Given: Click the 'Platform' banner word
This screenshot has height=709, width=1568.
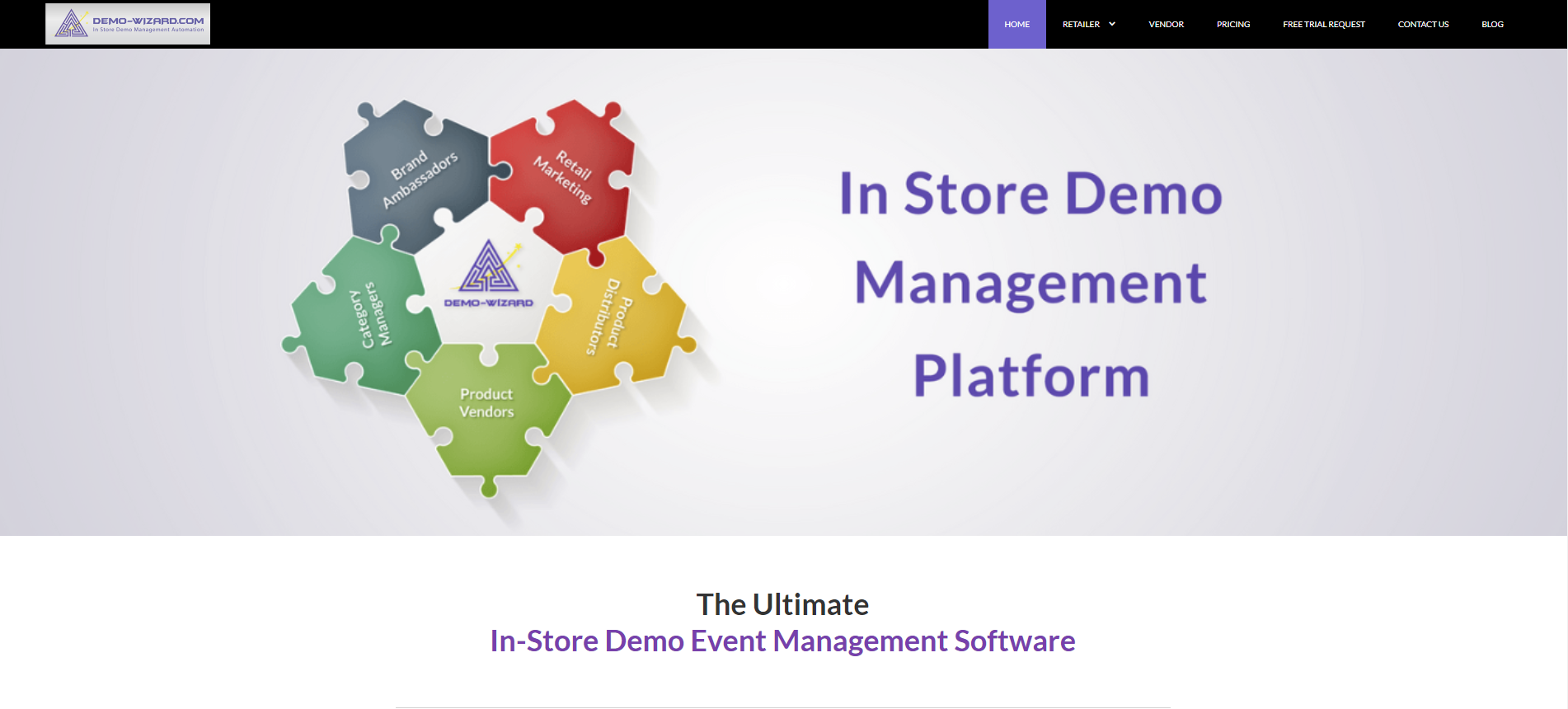Looking at the screenshot, I should pyautogui.click(x=1031, y=375).
